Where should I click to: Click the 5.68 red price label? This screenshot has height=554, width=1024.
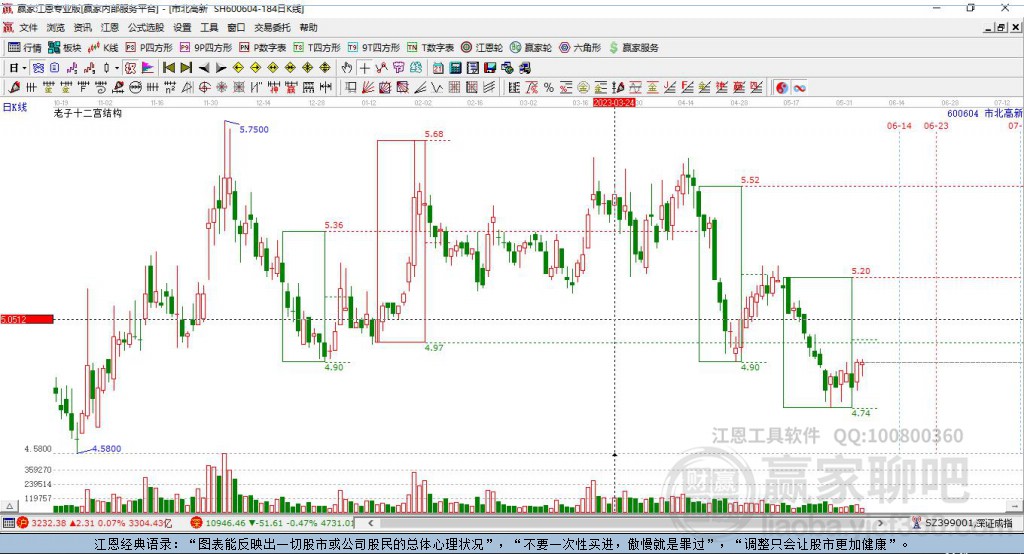click(434, 134)
